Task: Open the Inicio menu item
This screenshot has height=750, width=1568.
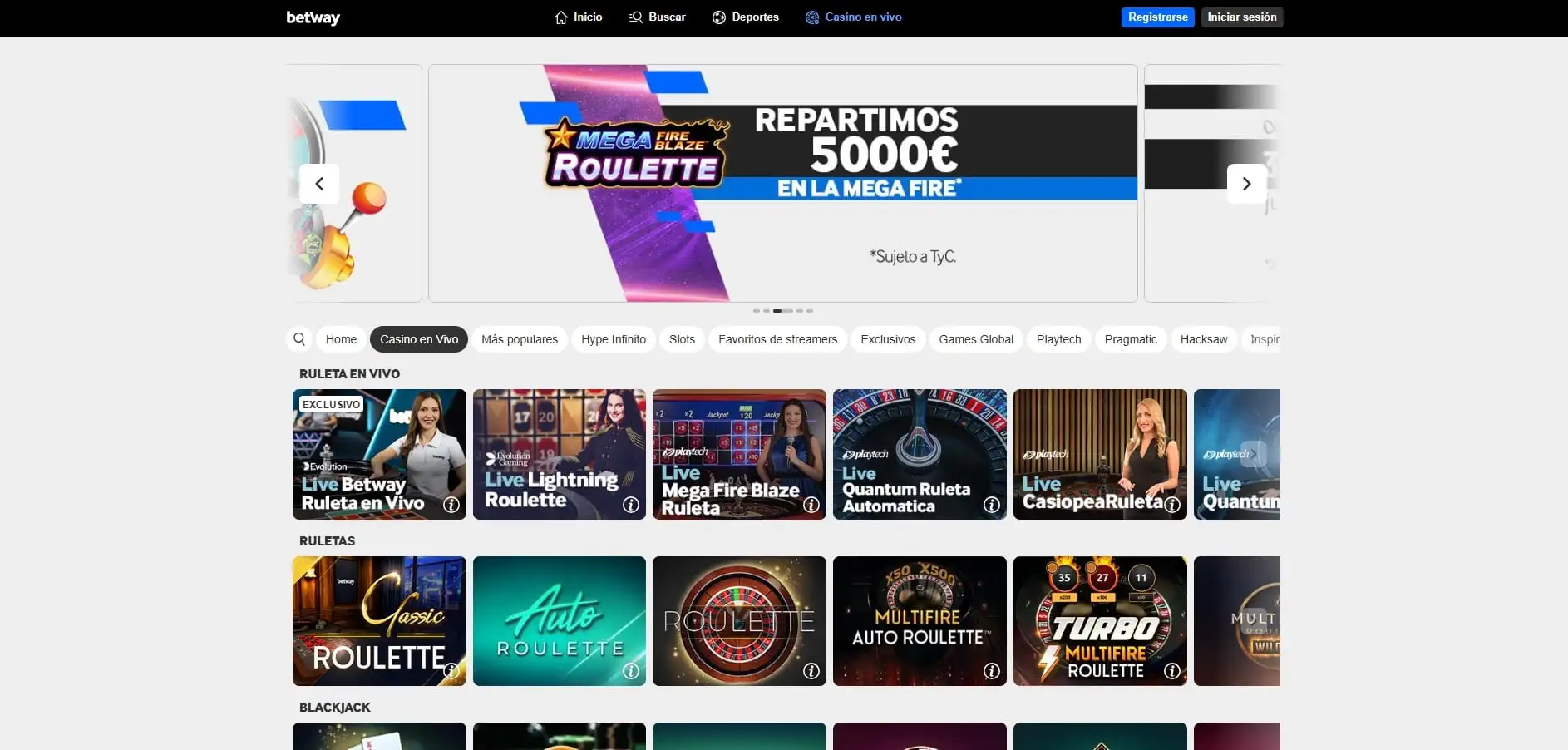Action: point(579,17)
